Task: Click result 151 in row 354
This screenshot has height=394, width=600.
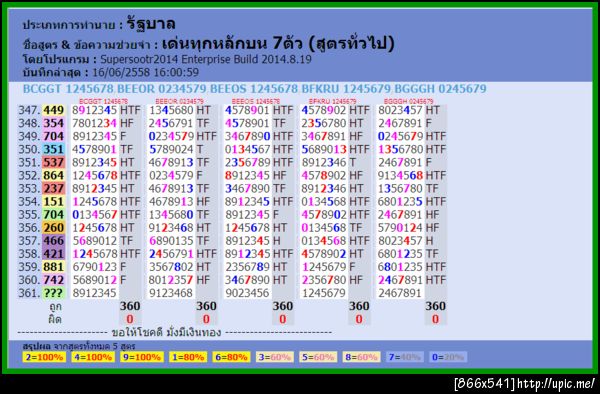Action: pos(53,201)
